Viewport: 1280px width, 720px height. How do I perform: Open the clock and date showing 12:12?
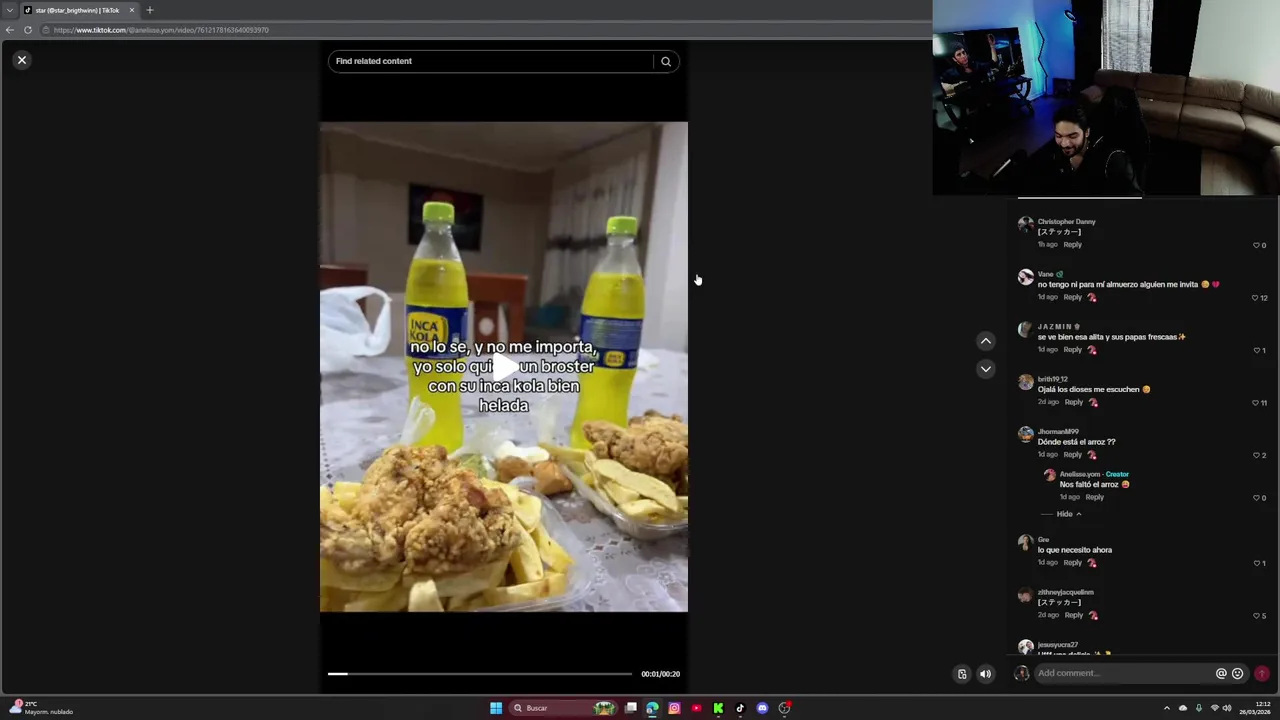1256,708
